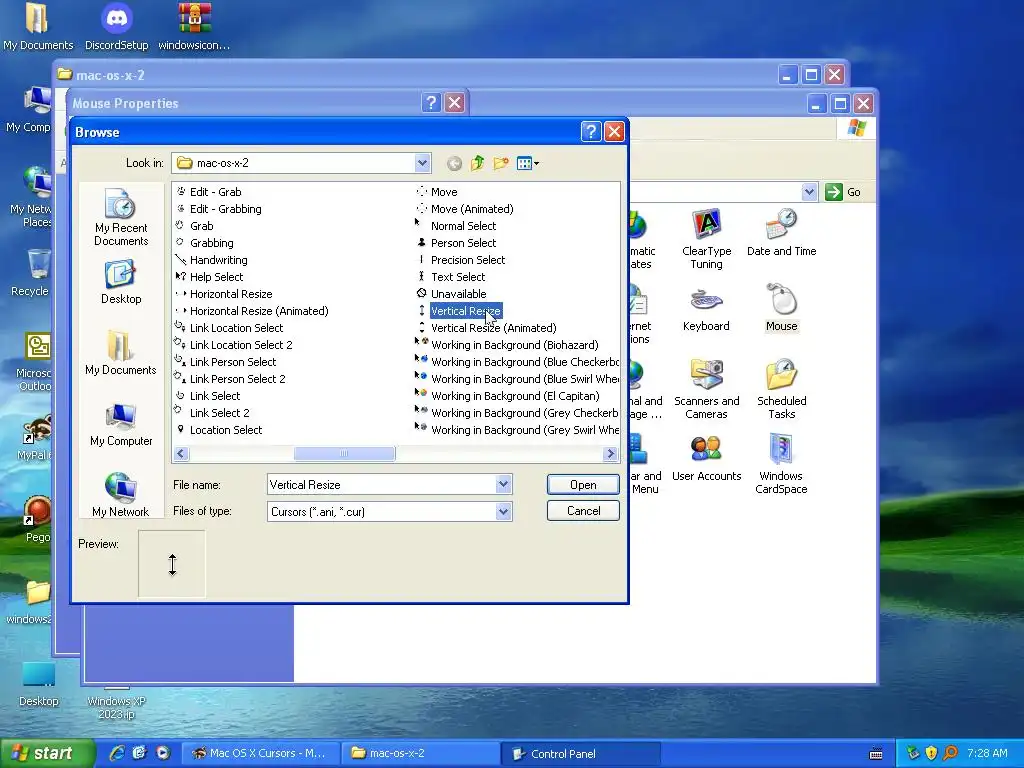
Task: Open ClearType Tuning in Control Panel
Action: 706,238
